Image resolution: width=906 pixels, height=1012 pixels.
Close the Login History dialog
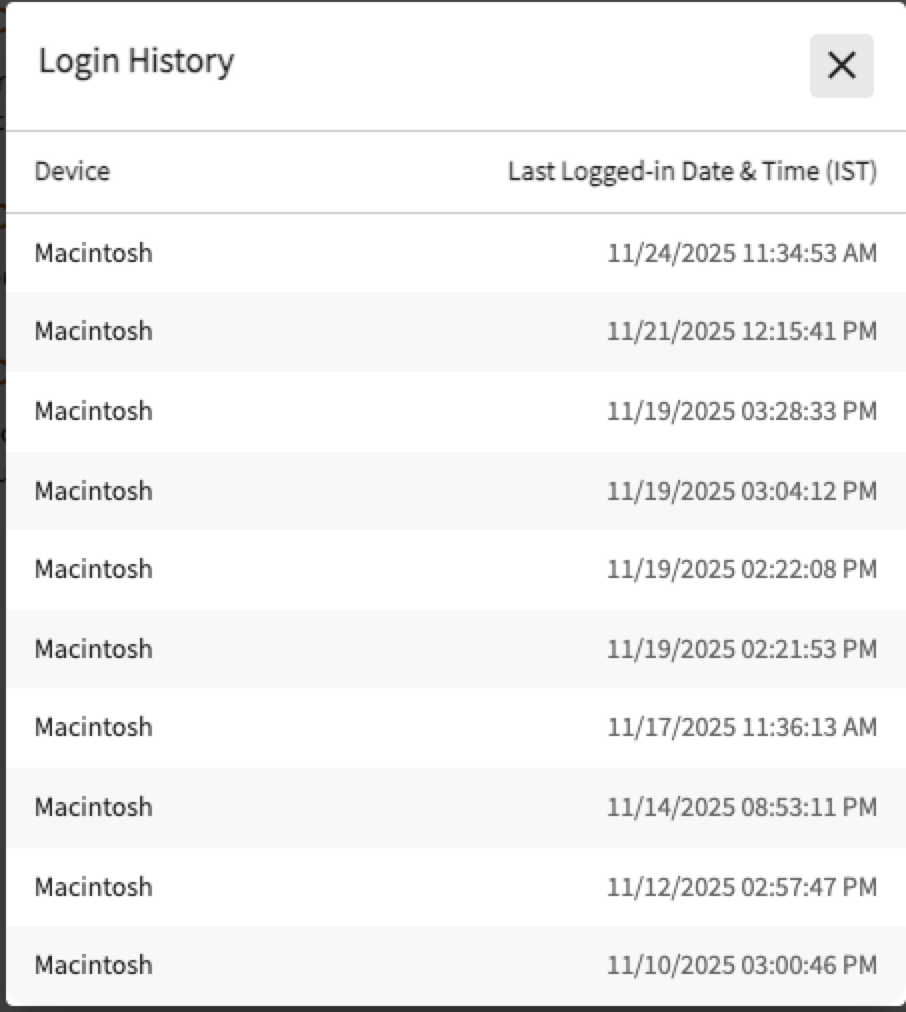click(841, 66)
